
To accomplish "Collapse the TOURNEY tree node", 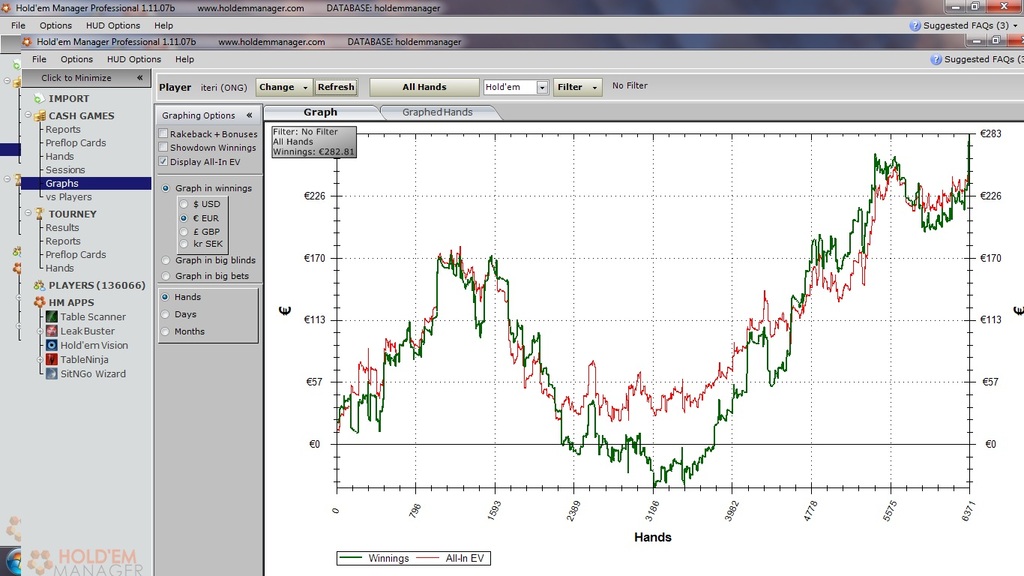I will pyautogui.click(x=28, y=213).
